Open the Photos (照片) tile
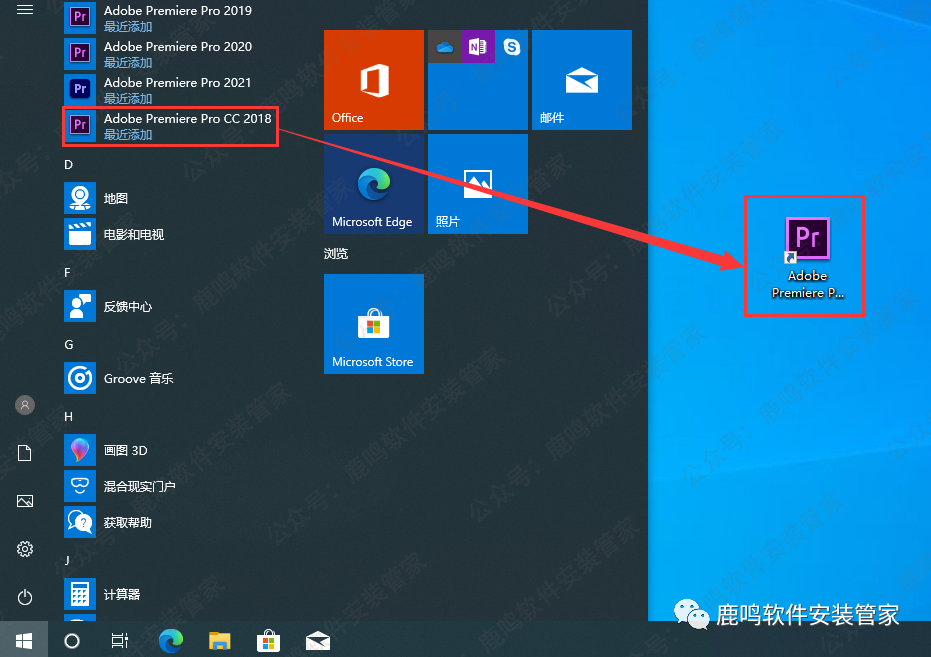The image size is (931, 657). coord(478,184)
